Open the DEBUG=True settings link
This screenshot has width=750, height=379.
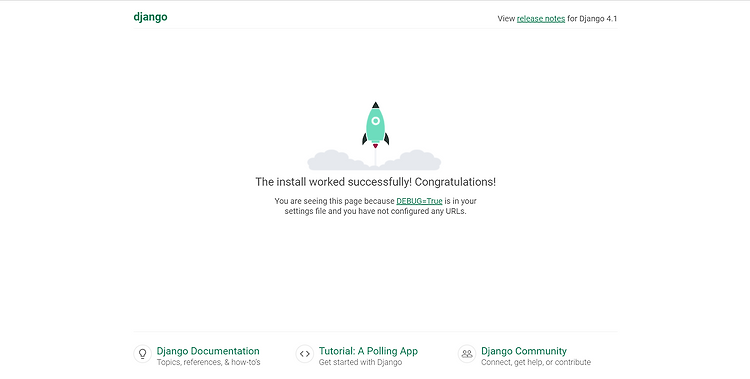click(419, 201)
